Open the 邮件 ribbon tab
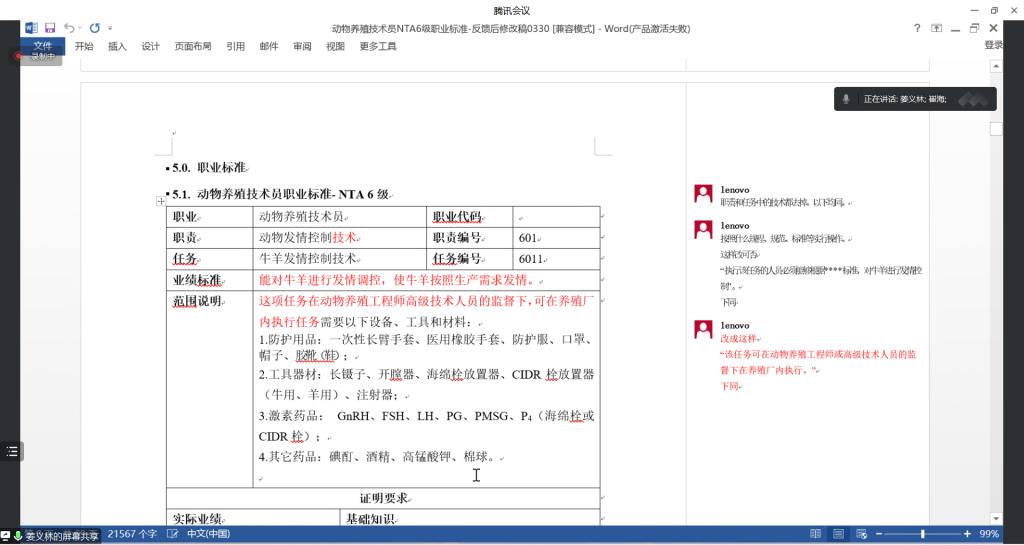 pos(268,46)
